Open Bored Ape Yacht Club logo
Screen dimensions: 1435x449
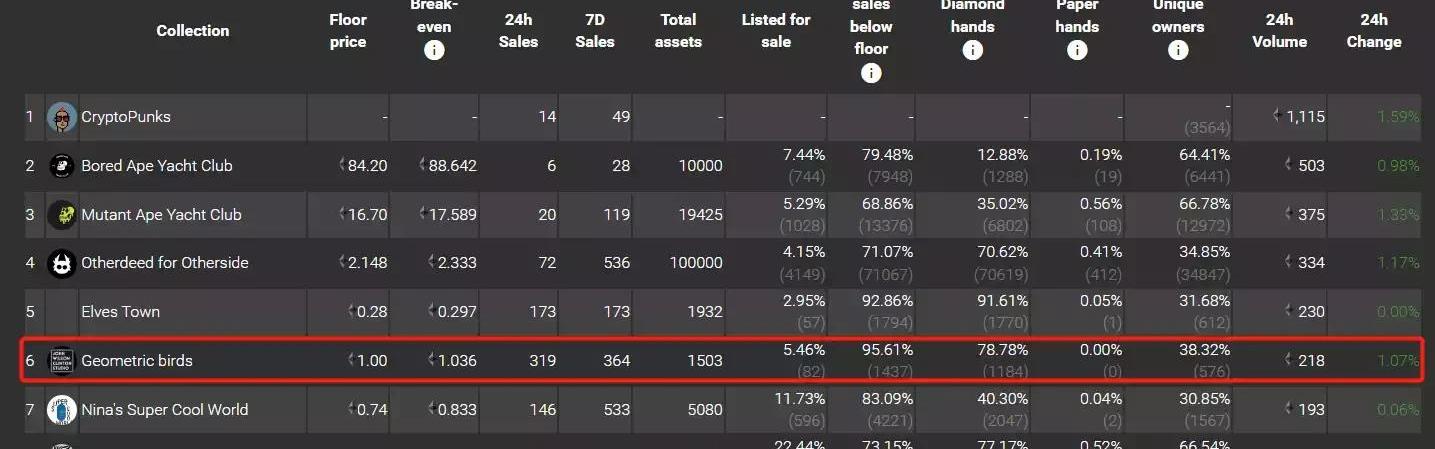point(62,166)
